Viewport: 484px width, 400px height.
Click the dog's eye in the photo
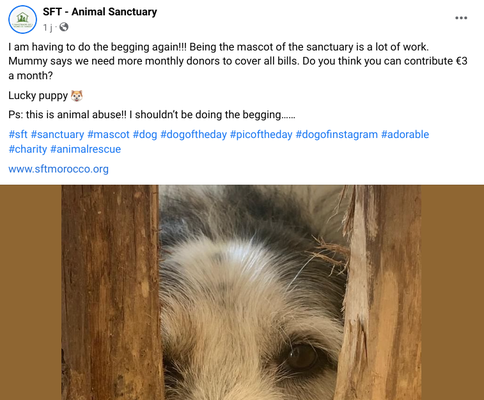click(x=302, y=356)
